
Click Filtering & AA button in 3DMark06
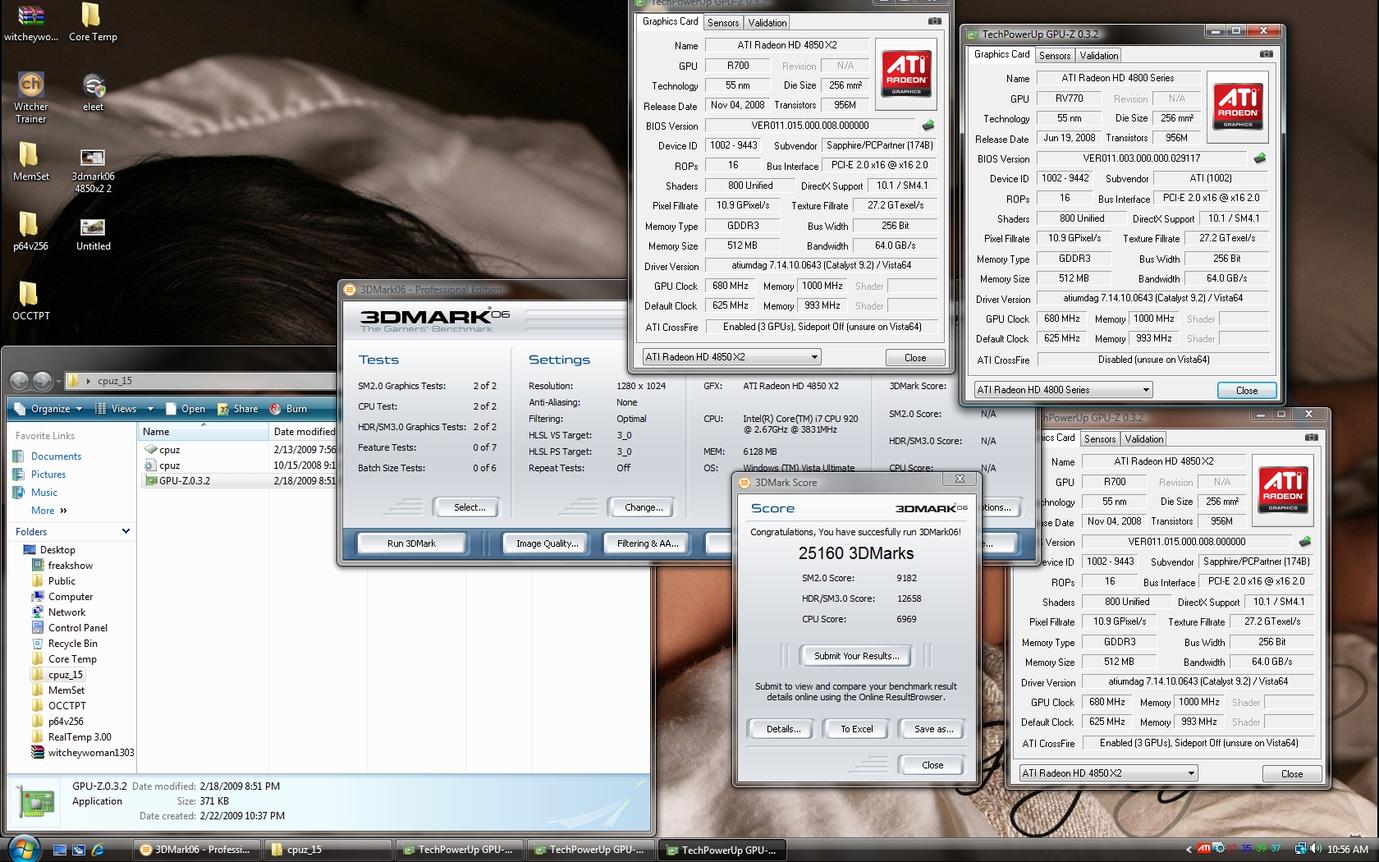point(647,543)
